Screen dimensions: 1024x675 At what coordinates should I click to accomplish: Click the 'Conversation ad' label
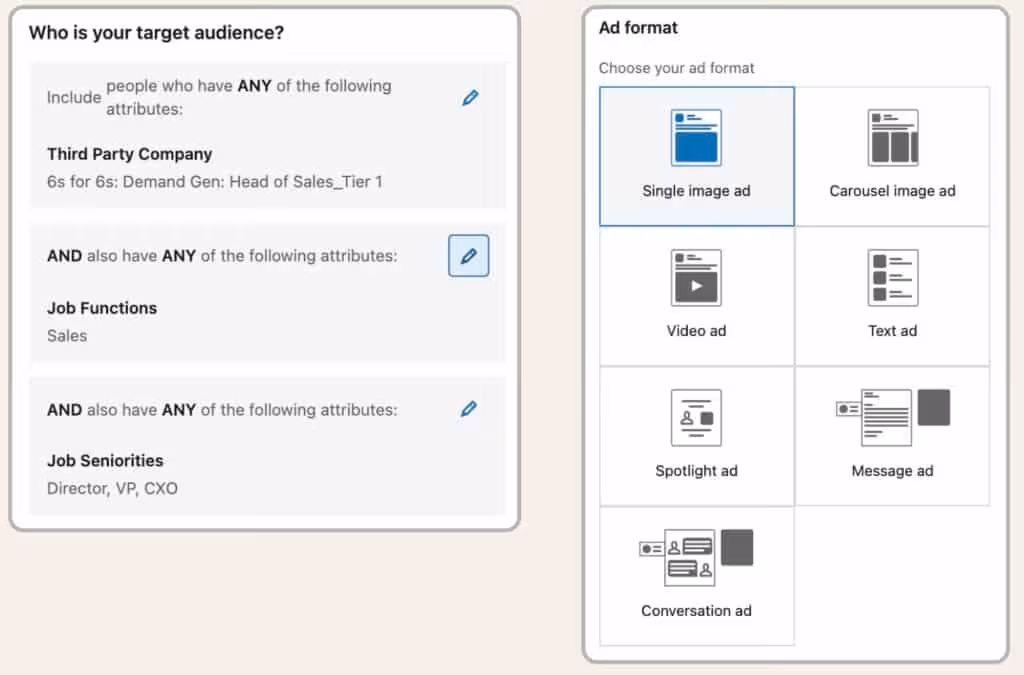click(x=696, y=611)
